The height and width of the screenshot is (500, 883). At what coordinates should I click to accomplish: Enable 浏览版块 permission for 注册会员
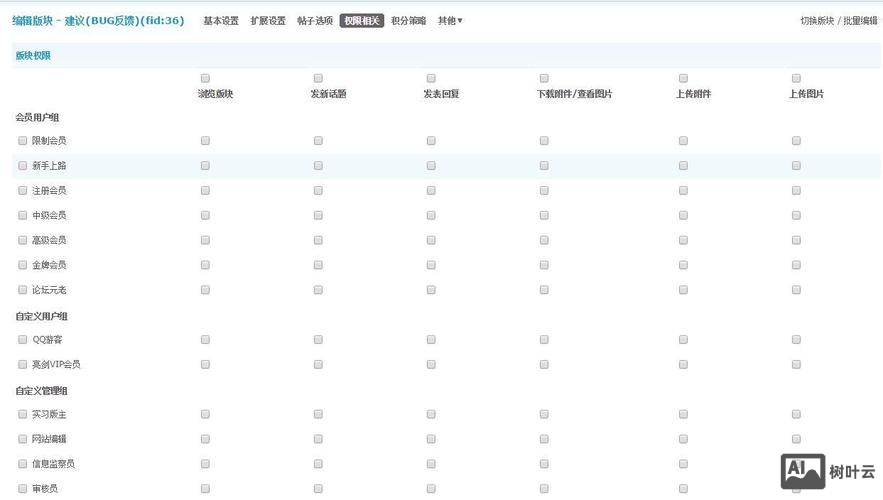pos(205,190)
